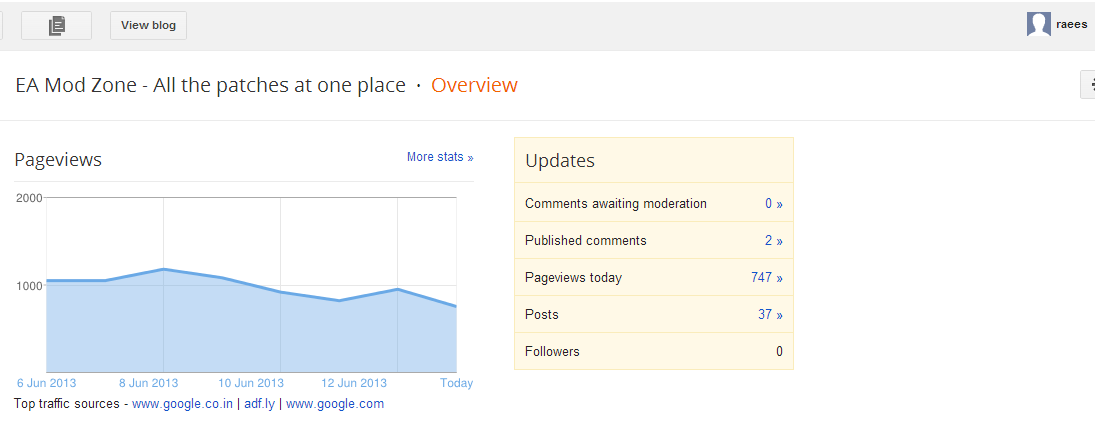Click the View blog button

click(x=148, y=26)
